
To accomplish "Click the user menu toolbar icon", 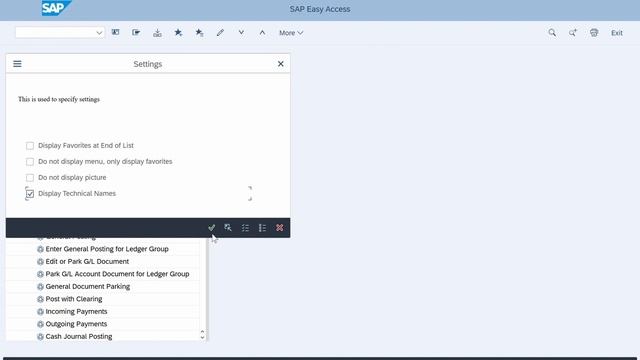I will point(136,33).
